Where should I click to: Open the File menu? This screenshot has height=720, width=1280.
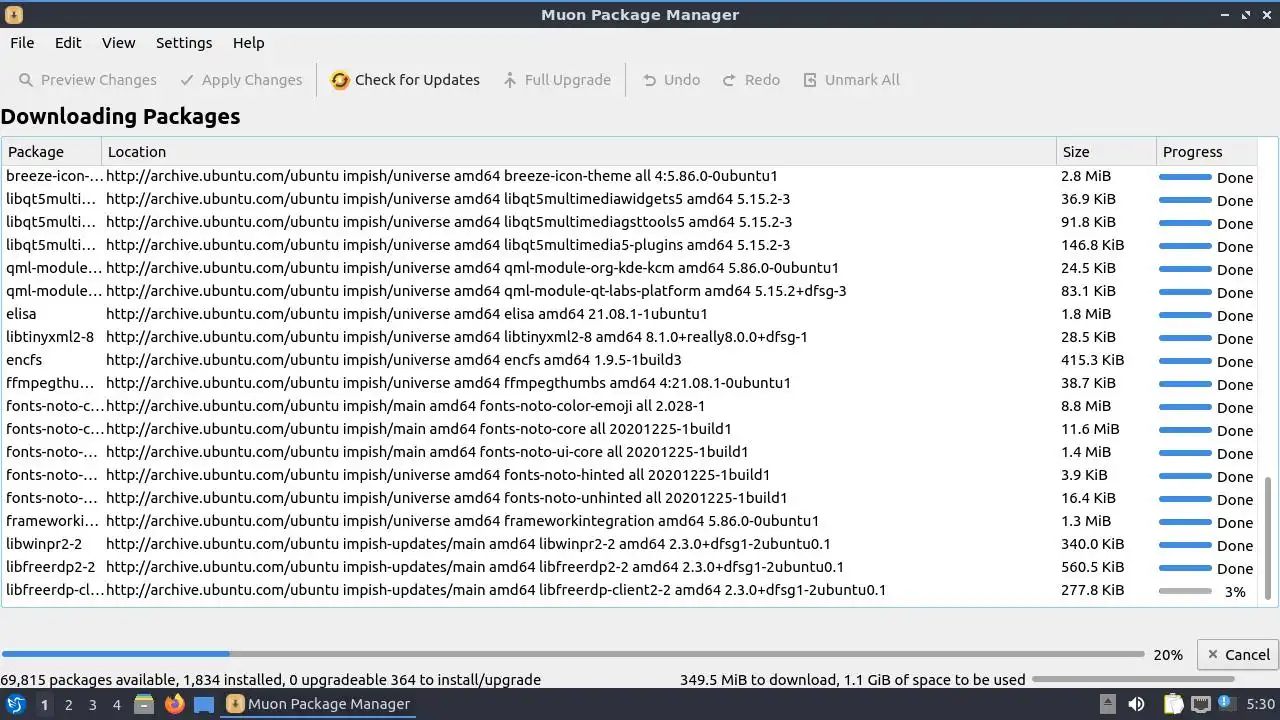click(22, 43)
